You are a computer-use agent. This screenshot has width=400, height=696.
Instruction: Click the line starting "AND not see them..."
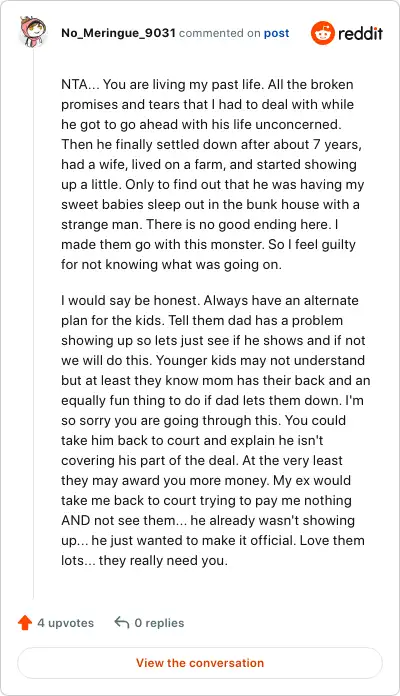tap(208, 520)
